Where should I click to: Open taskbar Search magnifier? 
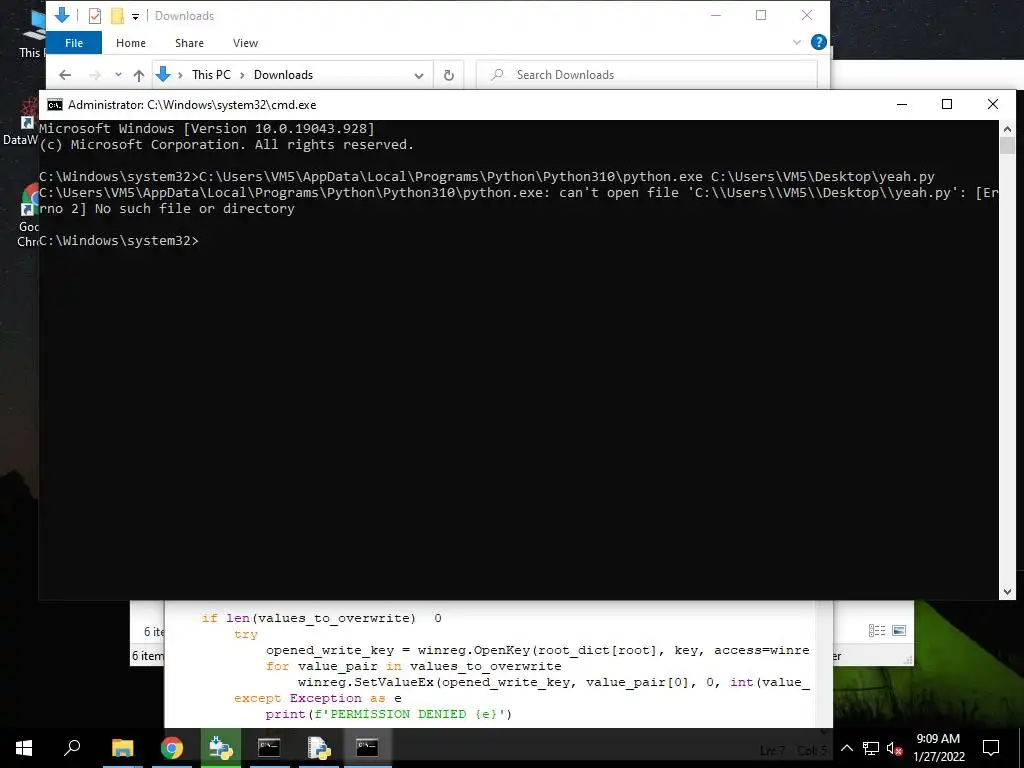[x=72, y=748]
